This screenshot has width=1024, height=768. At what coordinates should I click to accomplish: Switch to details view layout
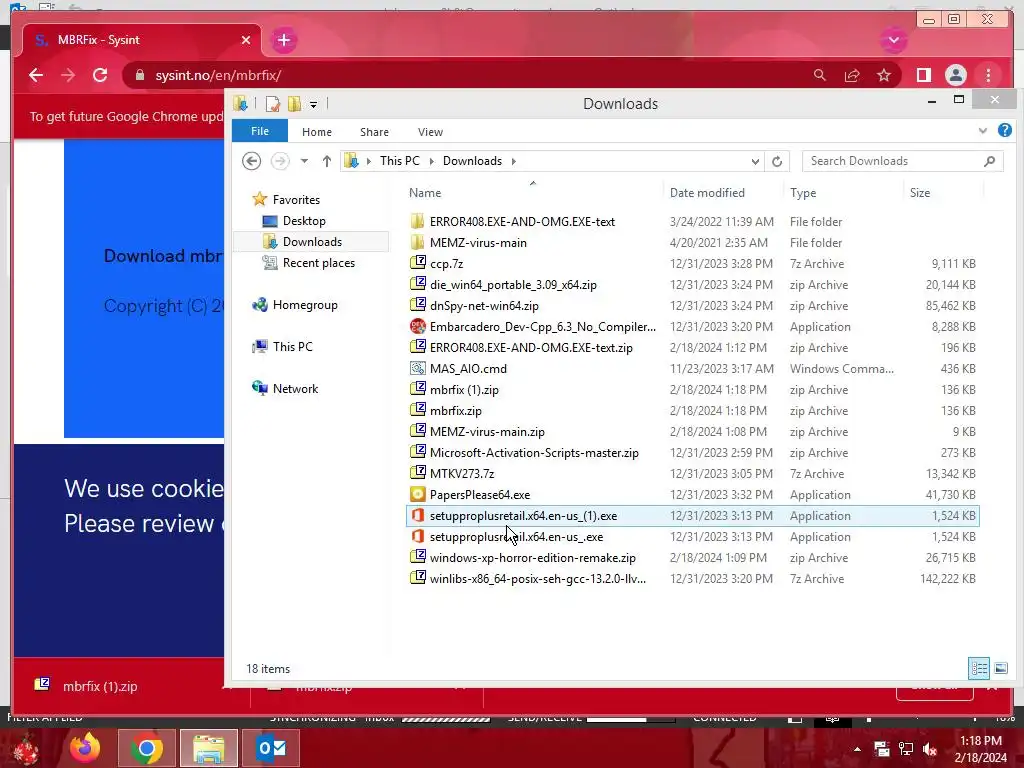pos(978,668)
